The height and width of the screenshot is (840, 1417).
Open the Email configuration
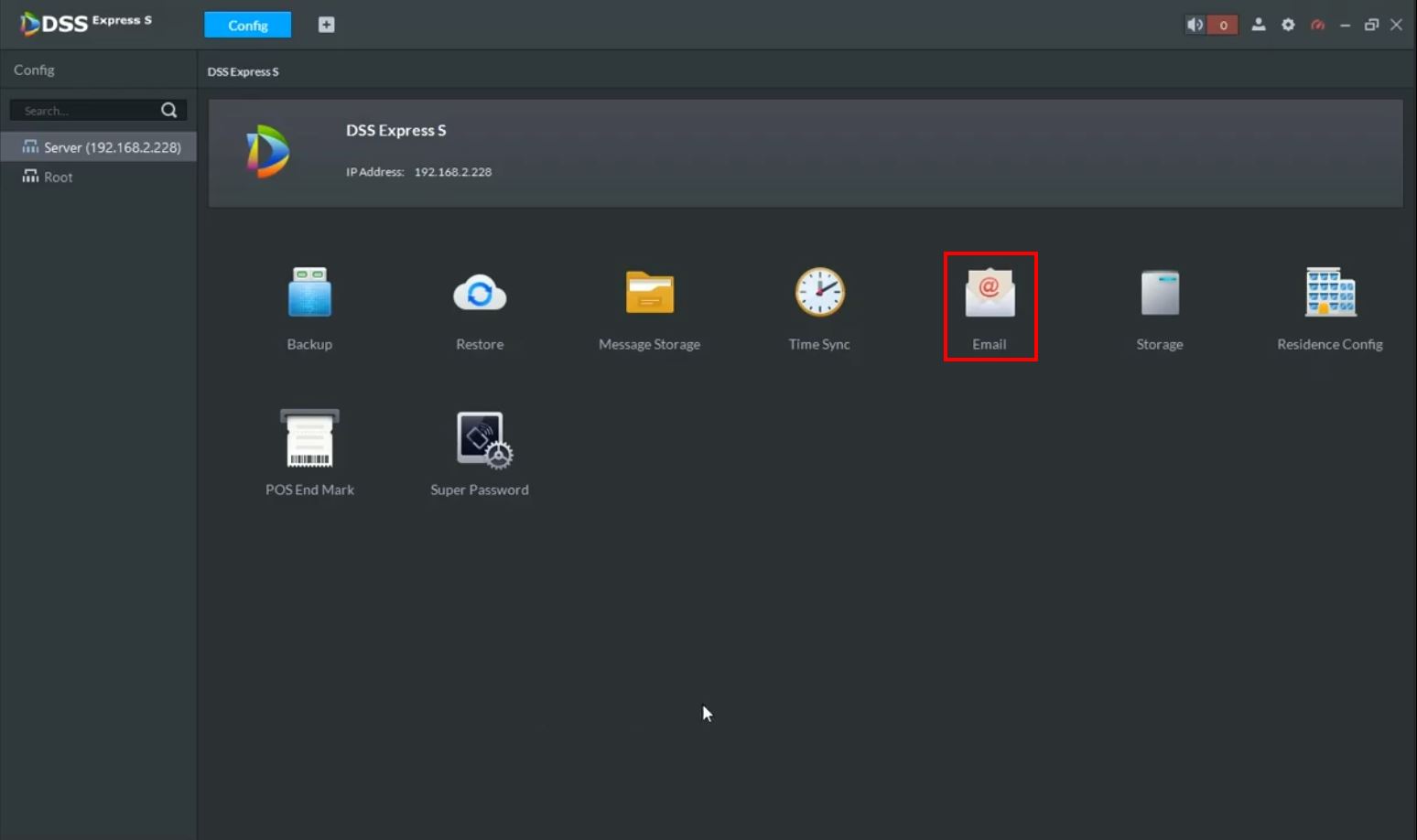click(x=990, y=307)
